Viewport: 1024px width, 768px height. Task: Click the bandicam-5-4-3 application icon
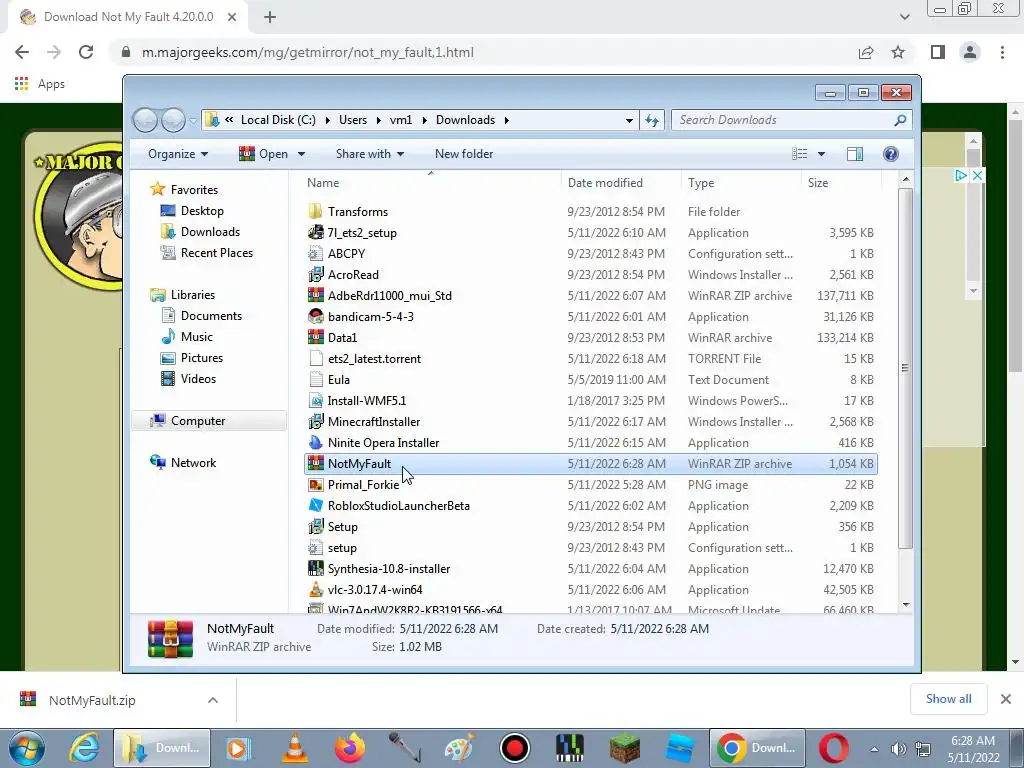point(315,317)
